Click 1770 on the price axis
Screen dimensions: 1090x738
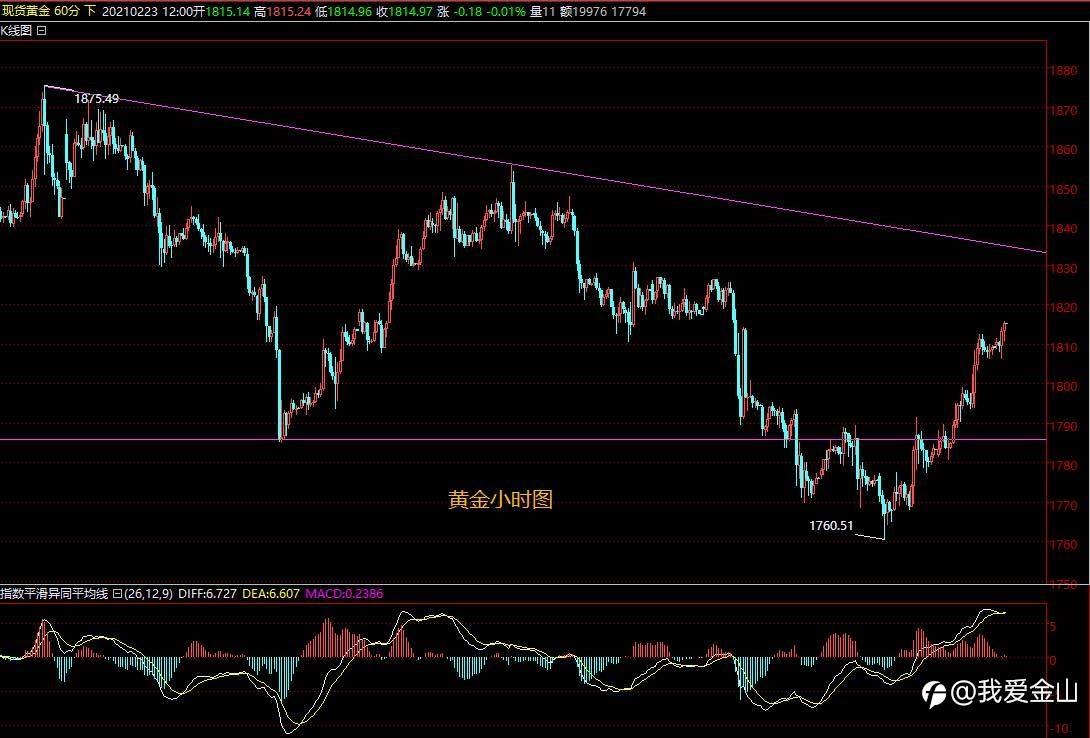[1064, 505]
